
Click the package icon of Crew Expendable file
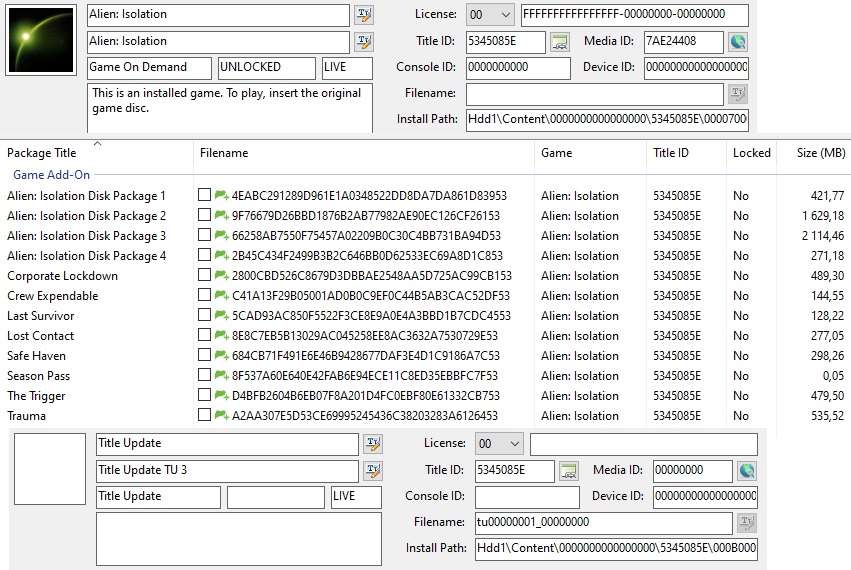[x=221, y=295]
